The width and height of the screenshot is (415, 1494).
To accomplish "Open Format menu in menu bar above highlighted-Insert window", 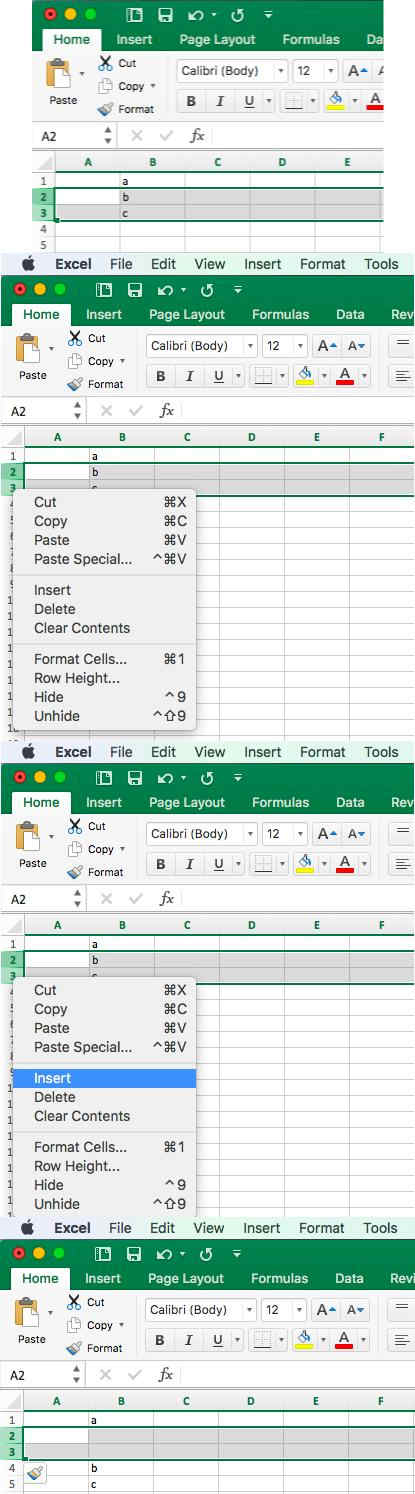I will [322, 752].
